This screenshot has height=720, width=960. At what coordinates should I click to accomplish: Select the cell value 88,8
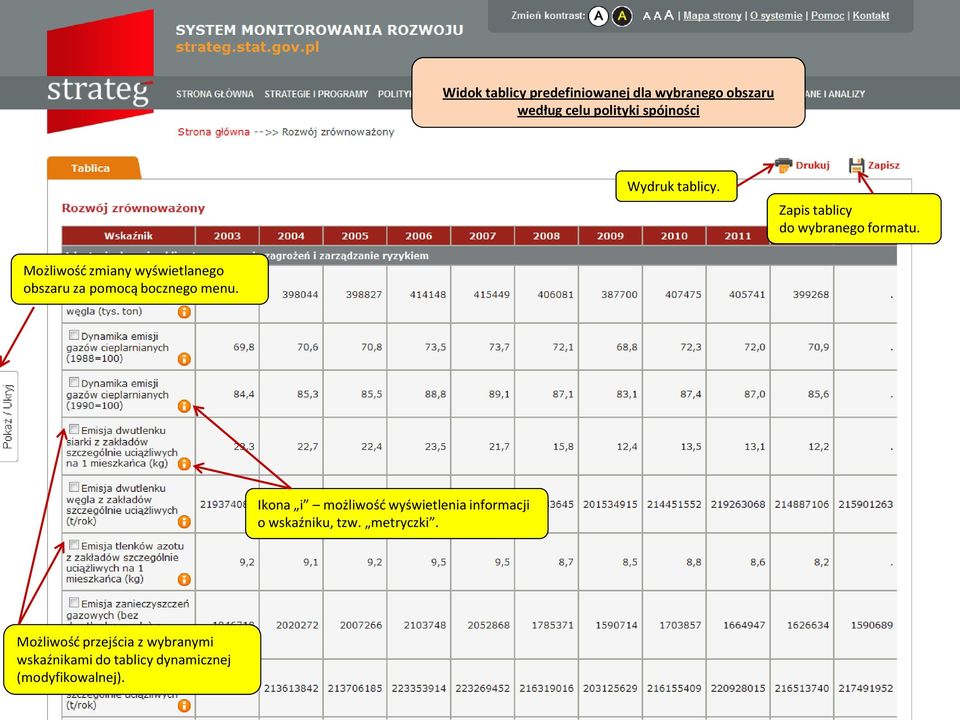coord(435,394)
